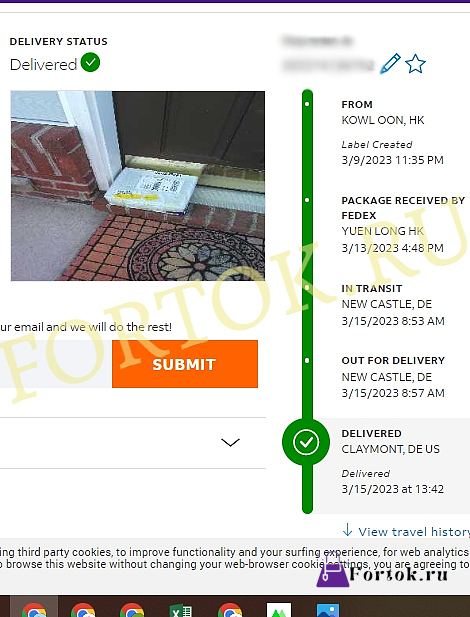Viewport: 470px width, 617px height.
Task: Open the proof-of-delivery doorstep photo
Action: 138,186
